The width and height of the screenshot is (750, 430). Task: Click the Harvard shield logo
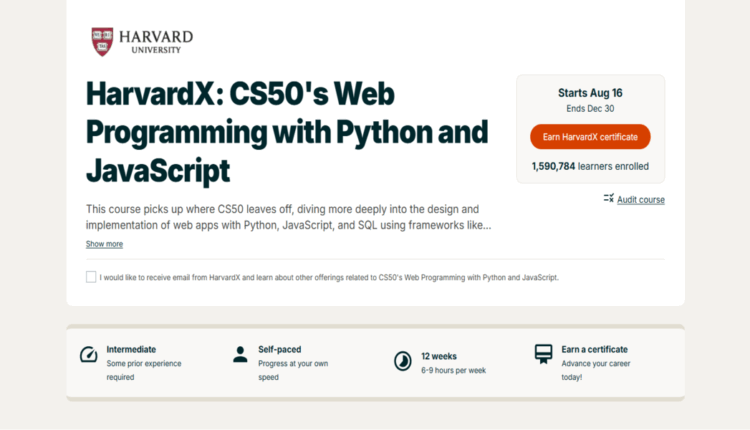click(101, 41)
